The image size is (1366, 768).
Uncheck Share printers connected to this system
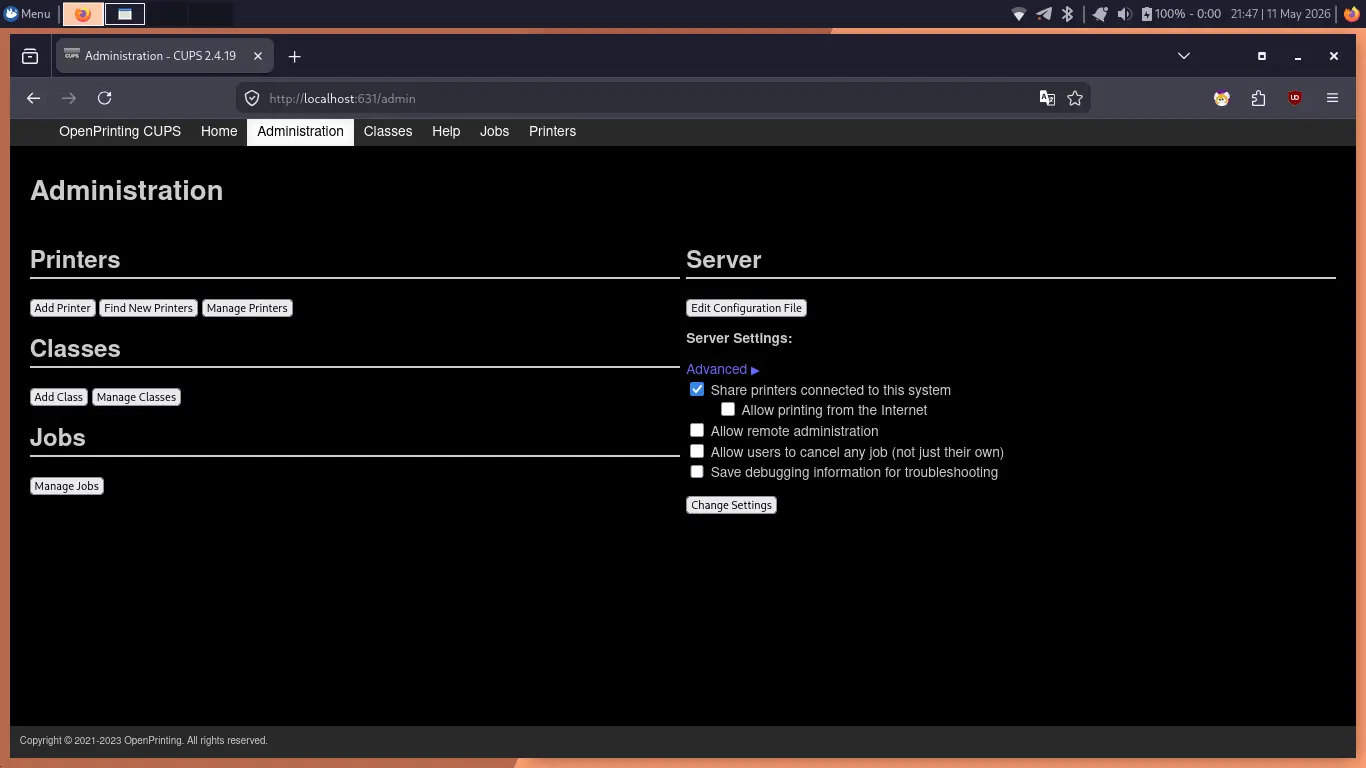pos(697,389)
